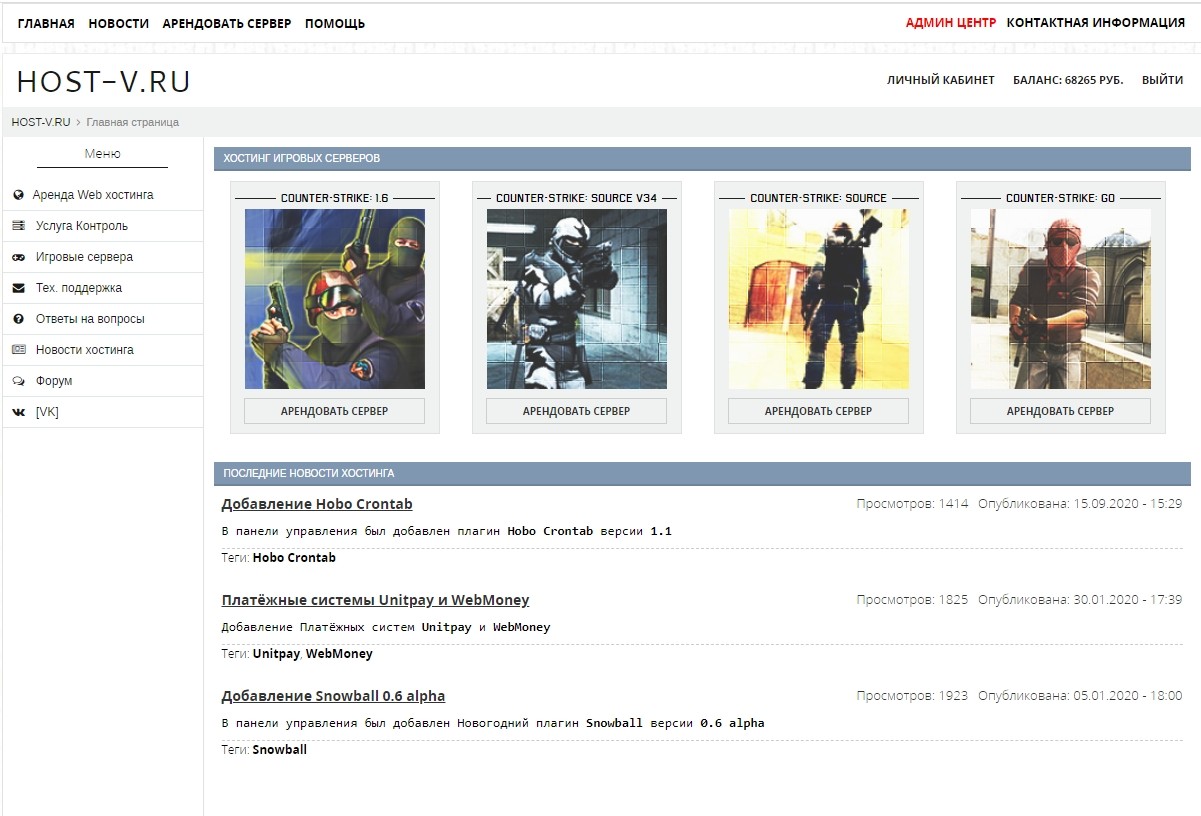Click the VK logo icon in sidebar

click(18, 412)
